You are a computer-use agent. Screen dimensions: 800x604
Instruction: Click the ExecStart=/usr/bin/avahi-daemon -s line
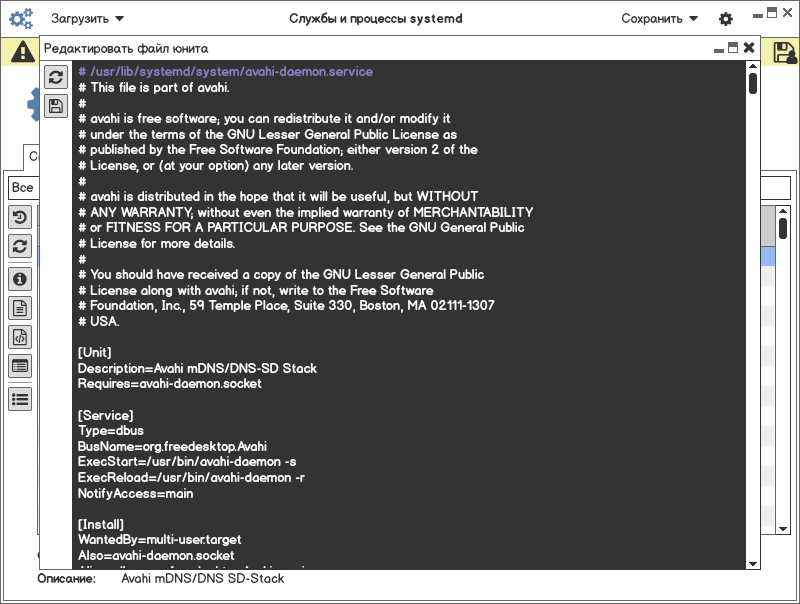click(x=187, y=462)
